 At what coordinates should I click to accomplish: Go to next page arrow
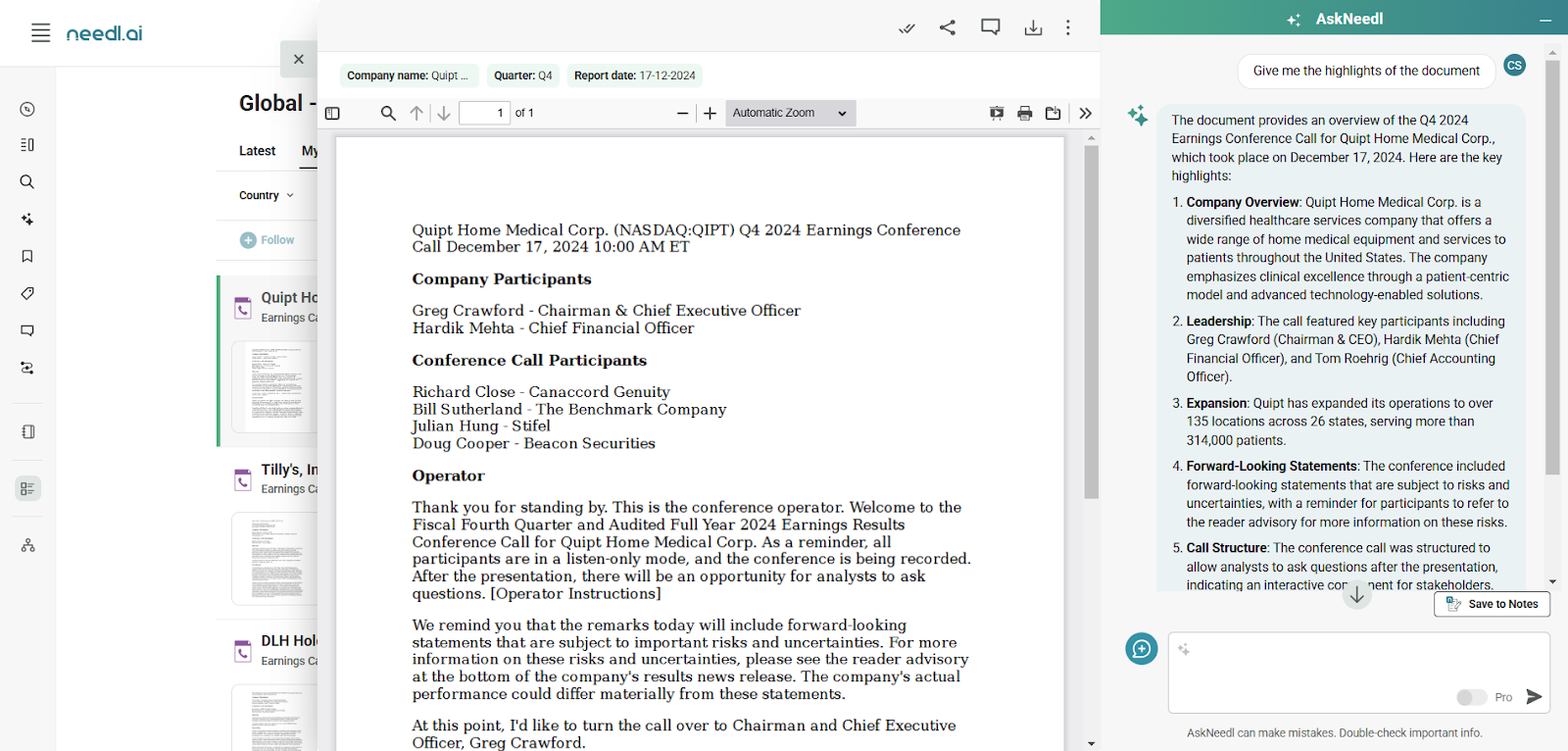click(x=444, y=114)
